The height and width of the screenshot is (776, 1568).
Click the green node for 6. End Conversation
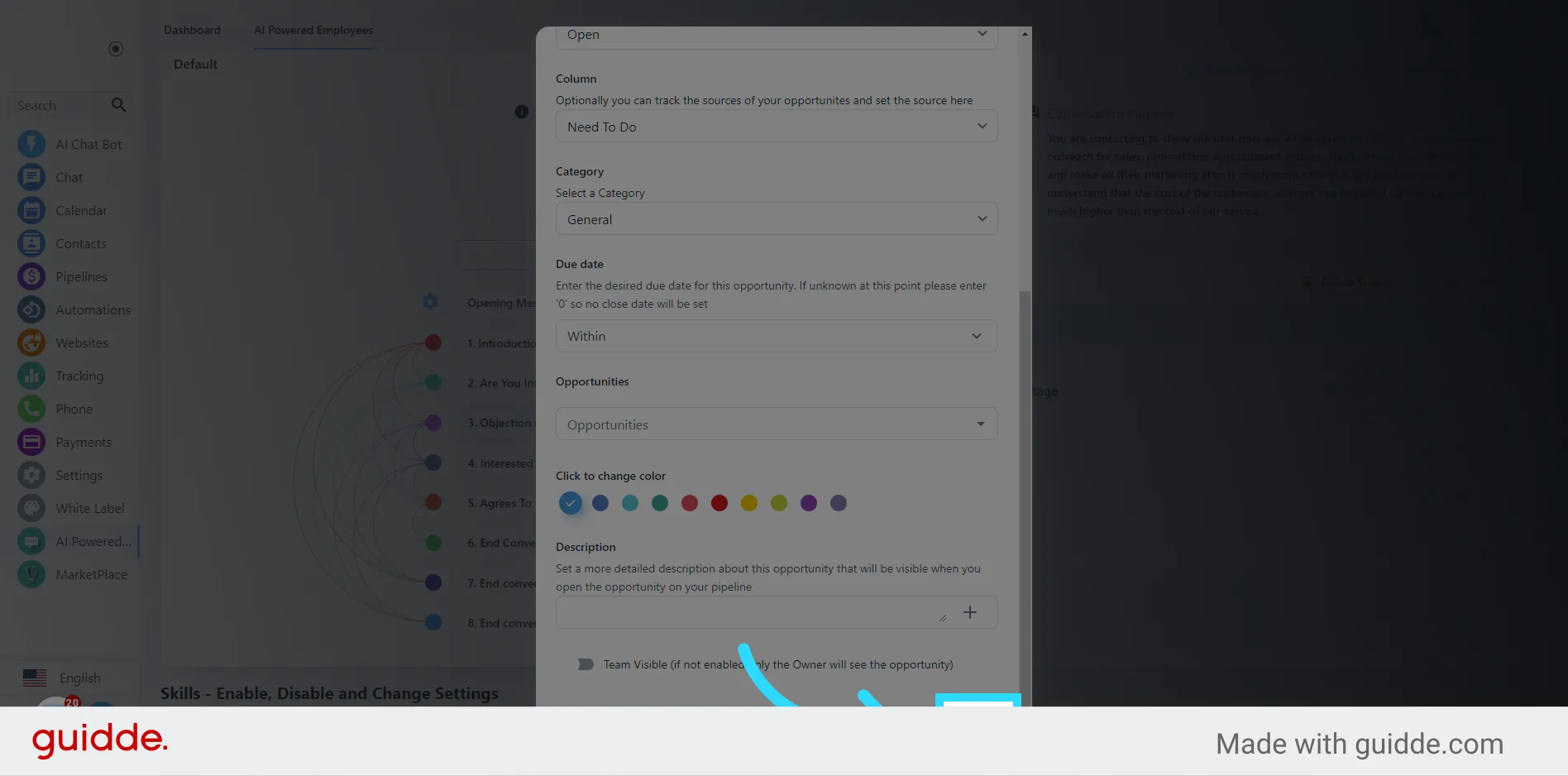[x=433, y=543]
